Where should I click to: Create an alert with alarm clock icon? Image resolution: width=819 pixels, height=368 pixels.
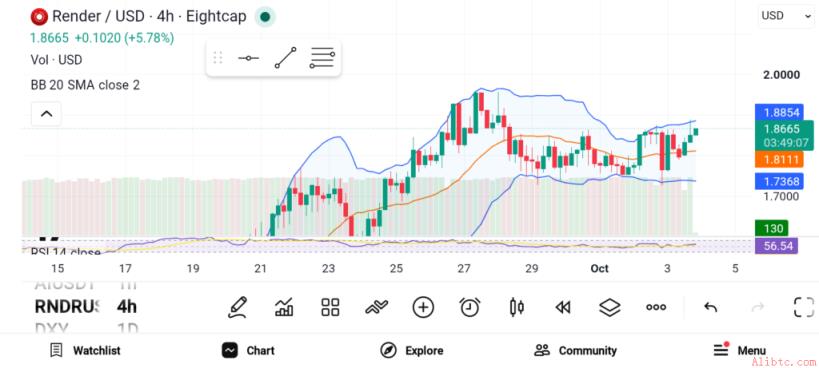[x=470, y=307]
